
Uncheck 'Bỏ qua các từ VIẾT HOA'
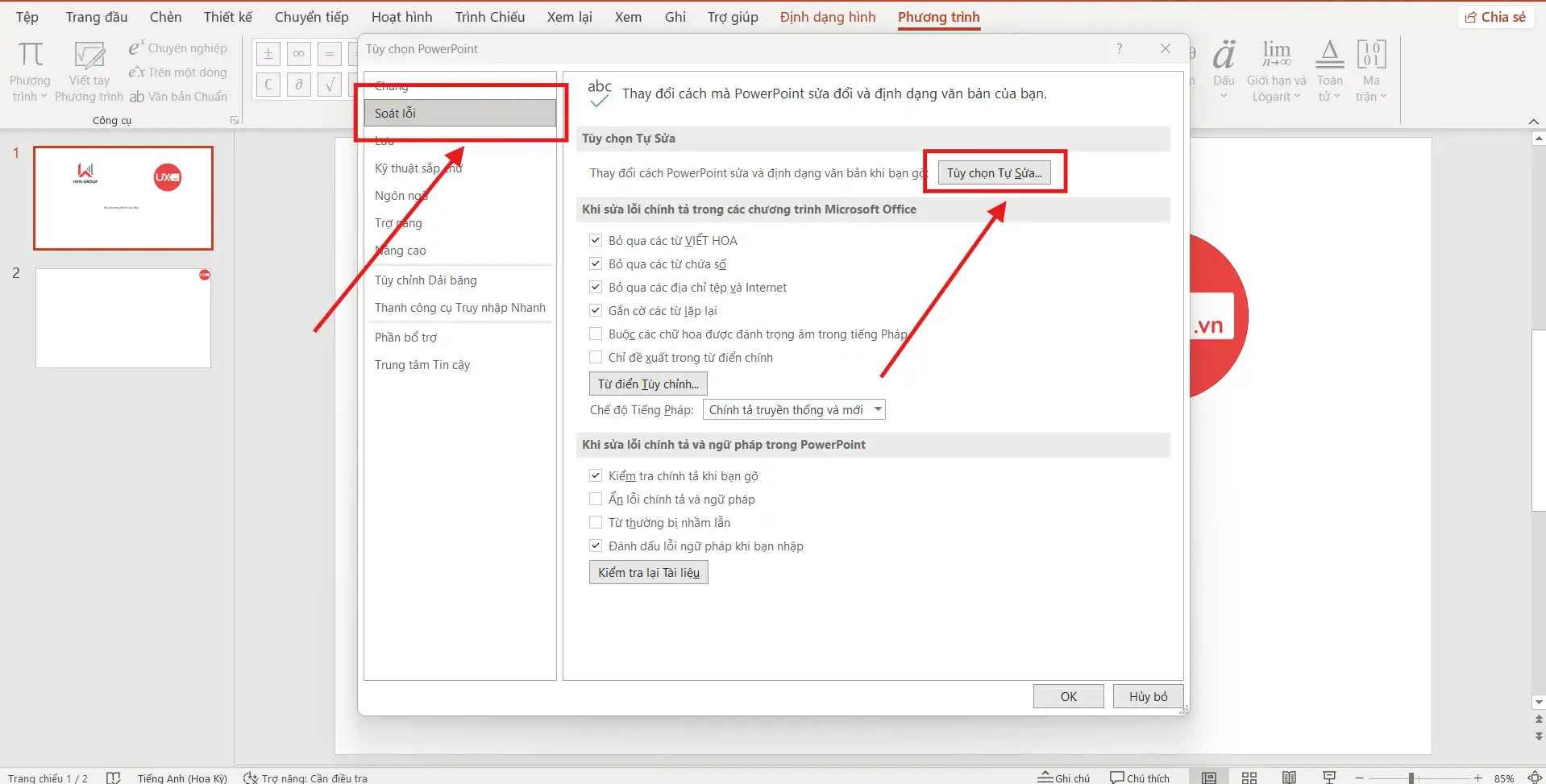596,240
